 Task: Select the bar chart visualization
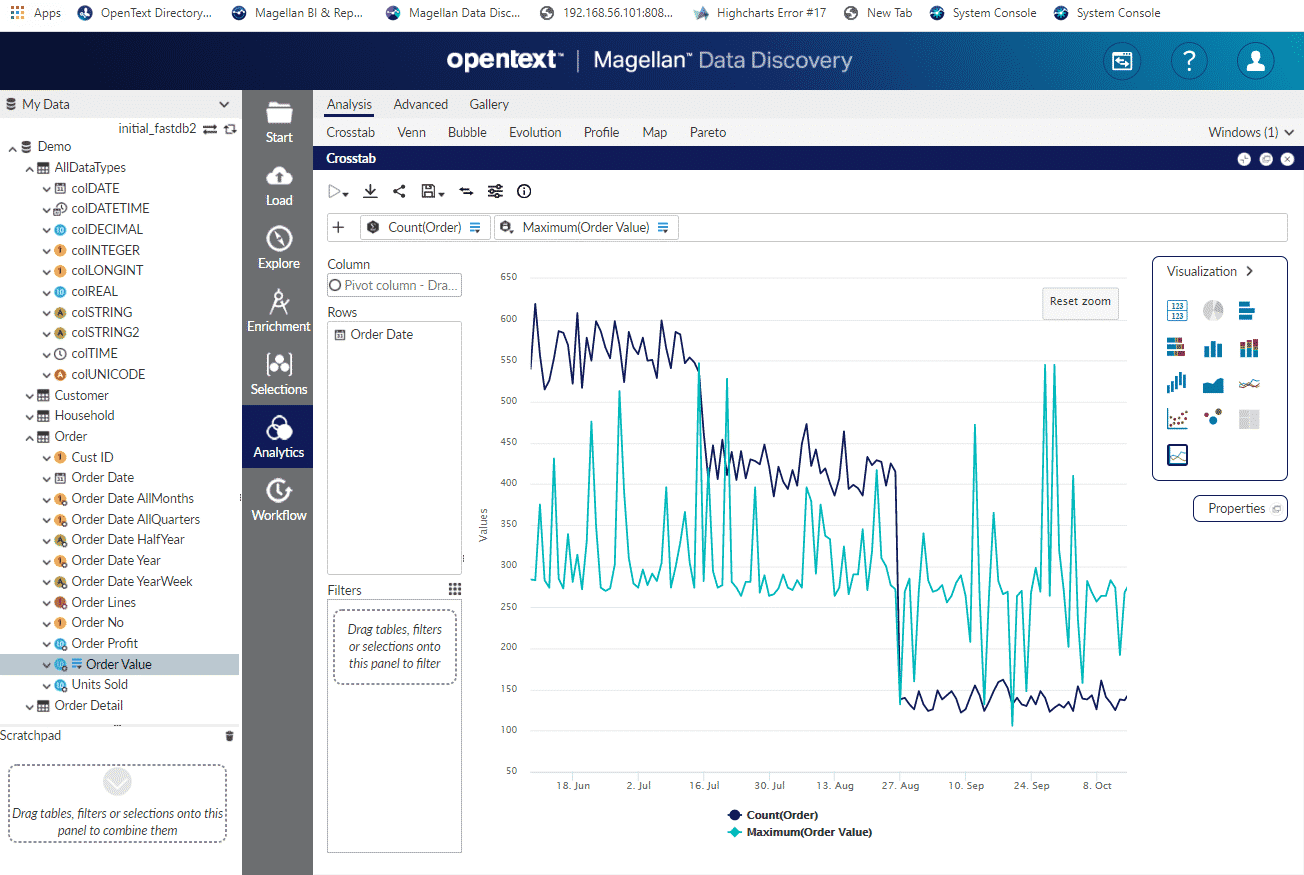coord(1212,347)
